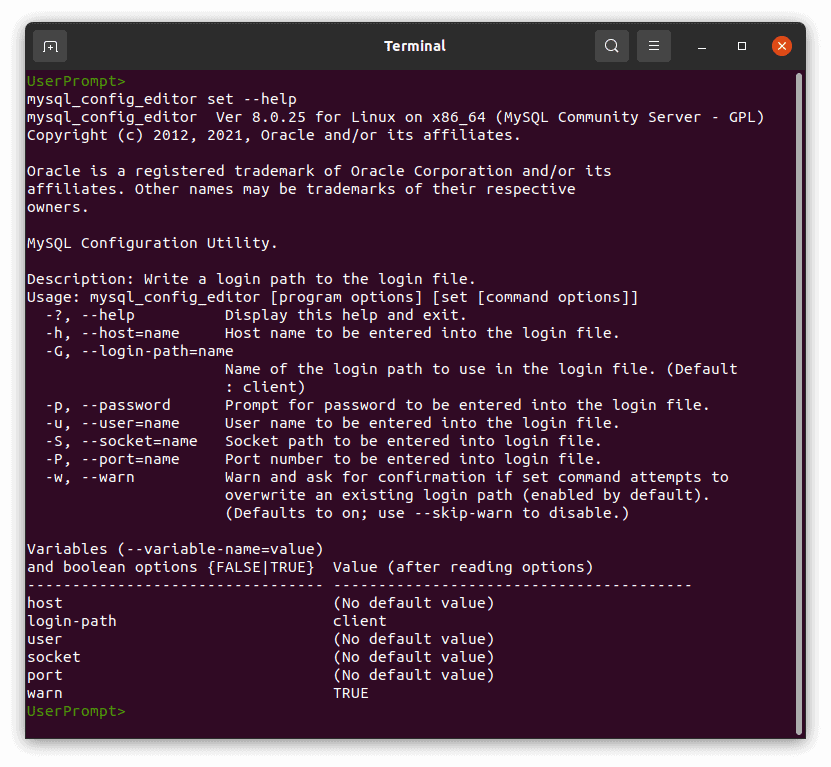Click the '-h, --host=name' option
The width and height of the screenshot is (831, 767).
pyautogui.click(x=112, y=333)
